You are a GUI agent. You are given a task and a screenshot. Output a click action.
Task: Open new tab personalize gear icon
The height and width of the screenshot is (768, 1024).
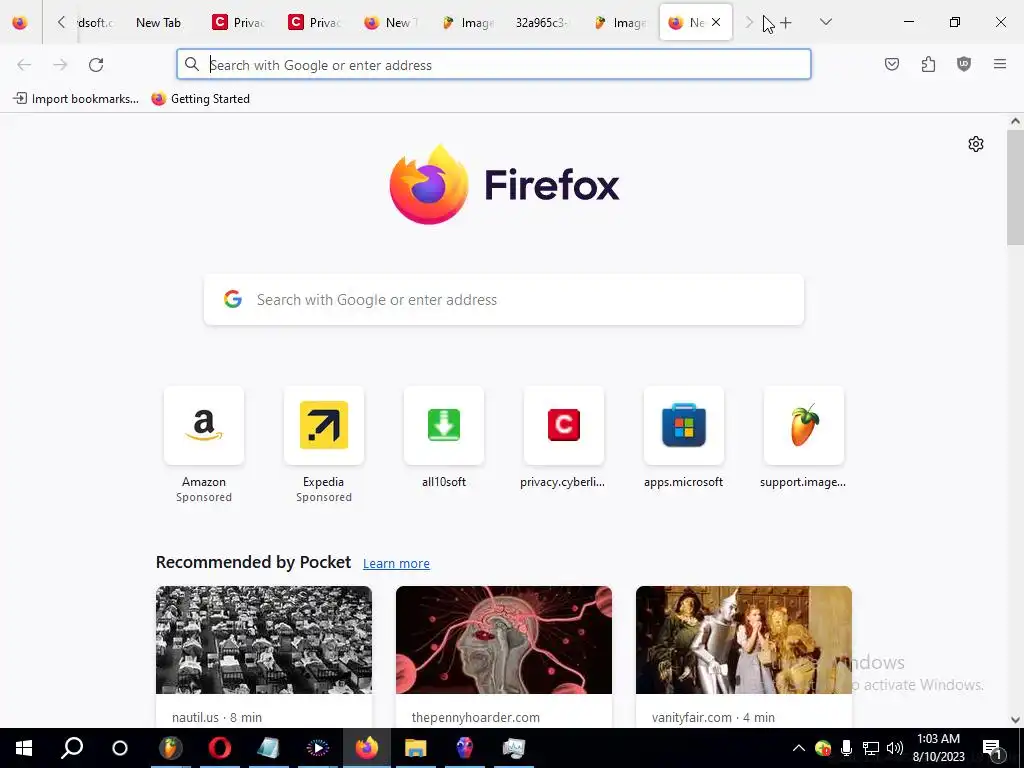pos(976,144)
